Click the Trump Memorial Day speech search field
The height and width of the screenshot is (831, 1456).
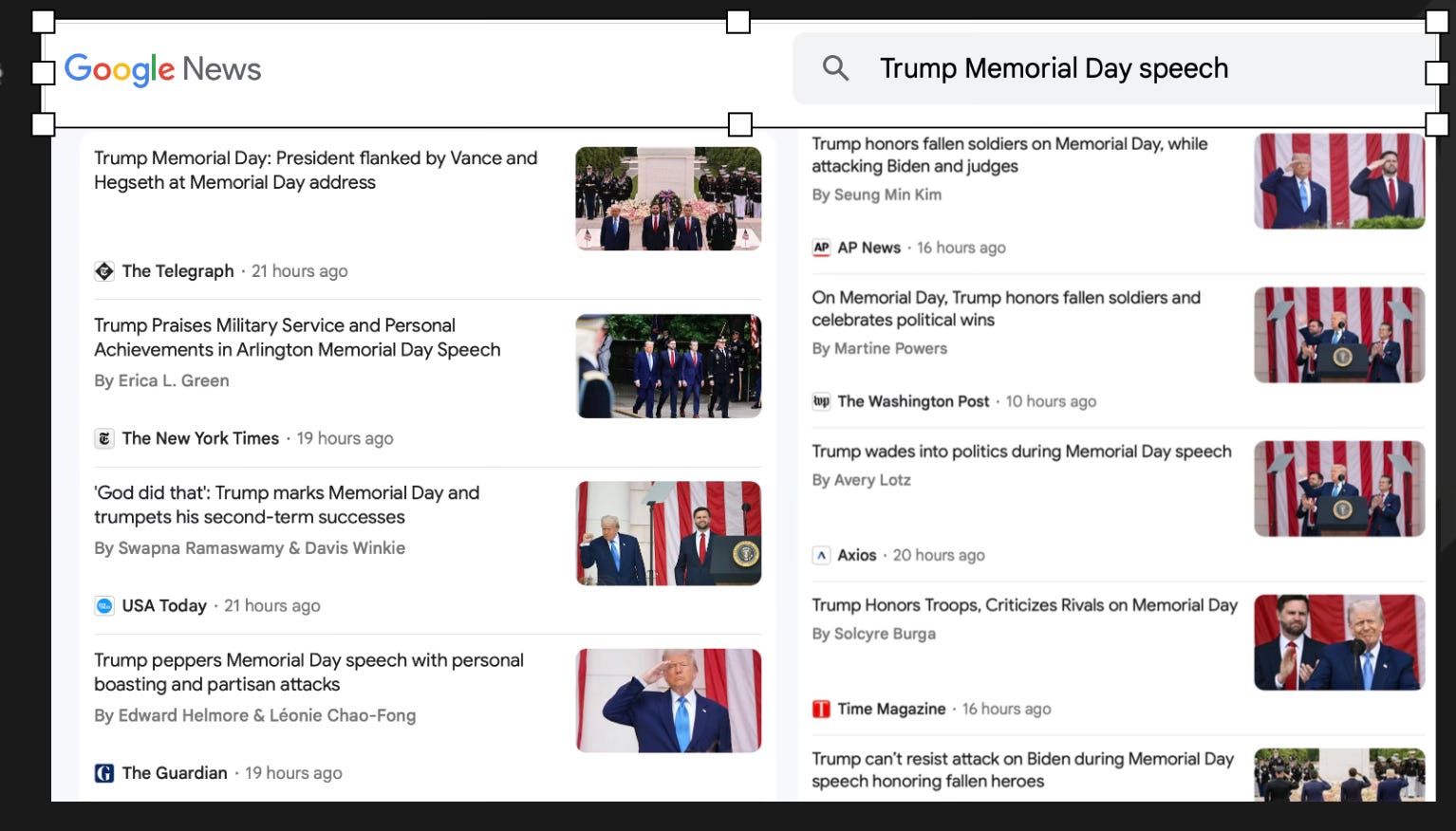1115,68
